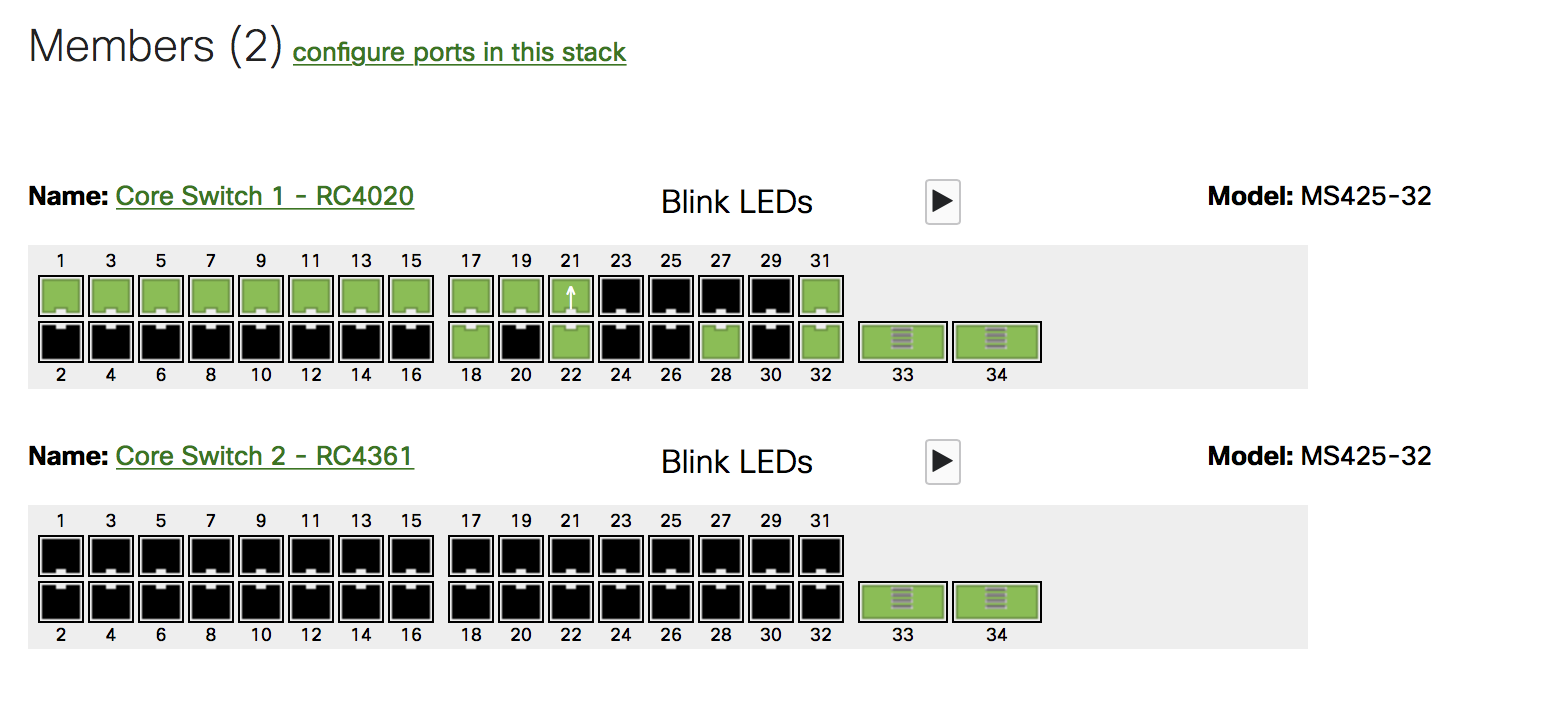Viewport: 1548px width, 716px height.
Task: Click disconnected port 23 on Core Switch 1
Action: coord(621,296)
